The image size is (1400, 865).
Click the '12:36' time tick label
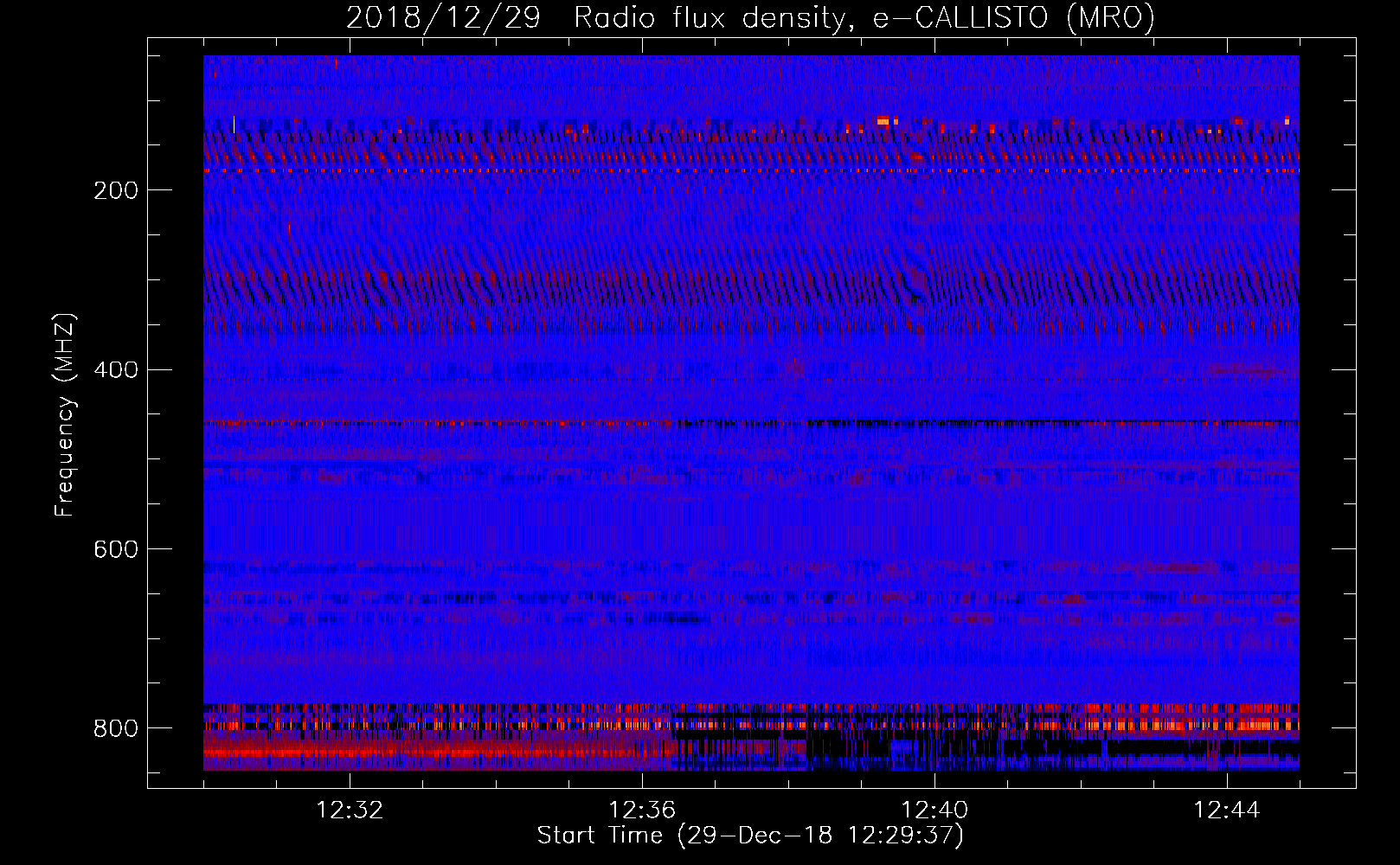(x=642, y=811)
